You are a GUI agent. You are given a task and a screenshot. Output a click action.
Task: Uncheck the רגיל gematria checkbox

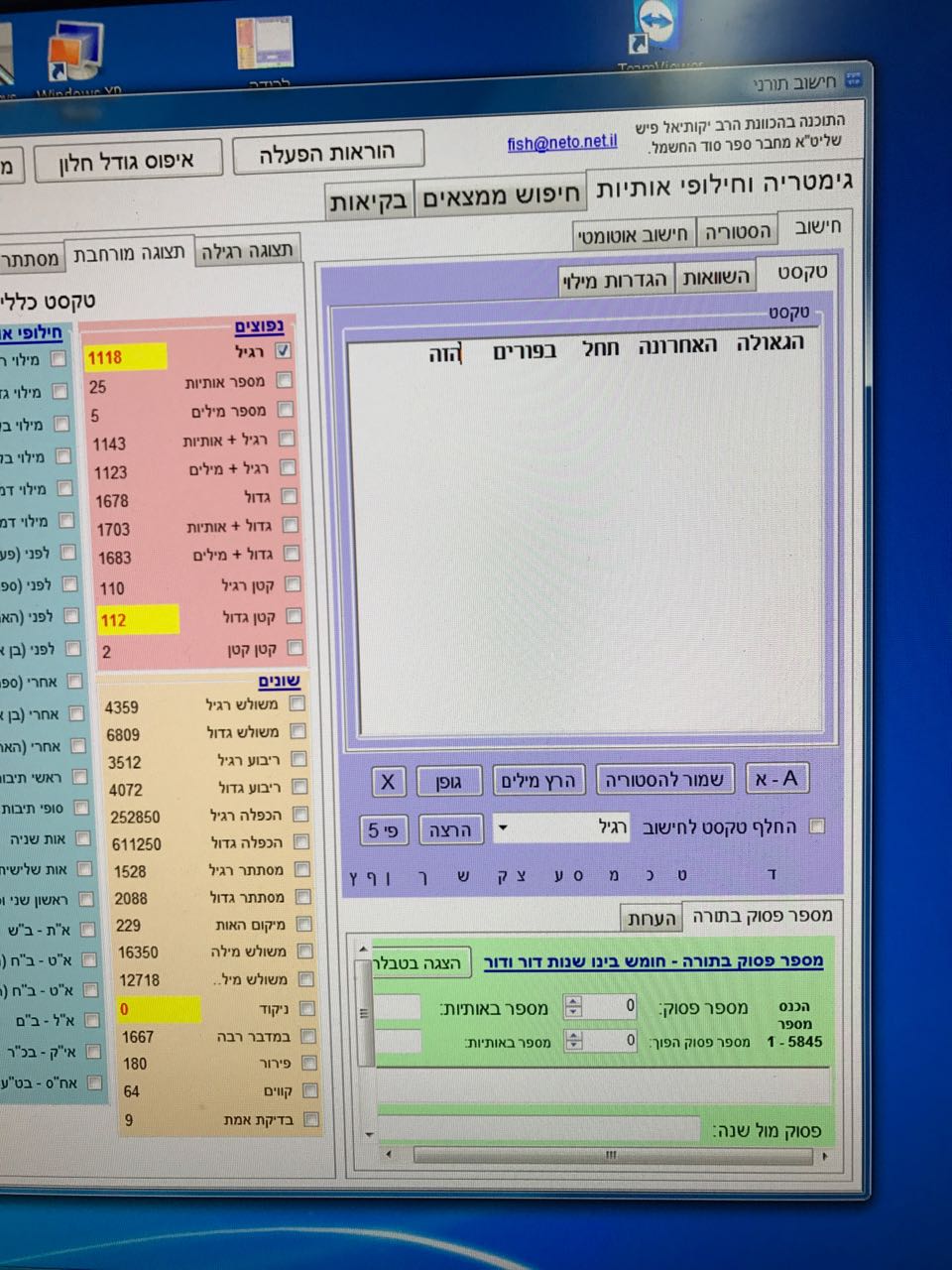(x=284, y=350)
